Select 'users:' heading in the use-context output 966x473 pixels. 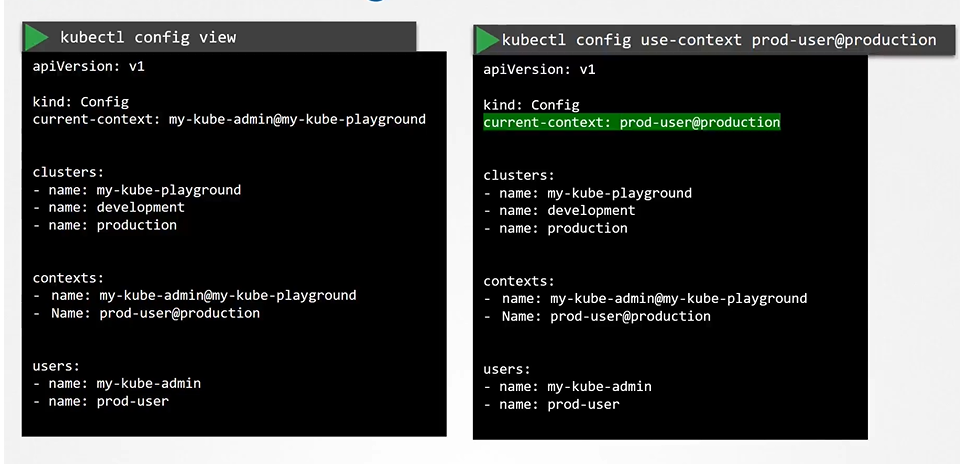(507, 369)
